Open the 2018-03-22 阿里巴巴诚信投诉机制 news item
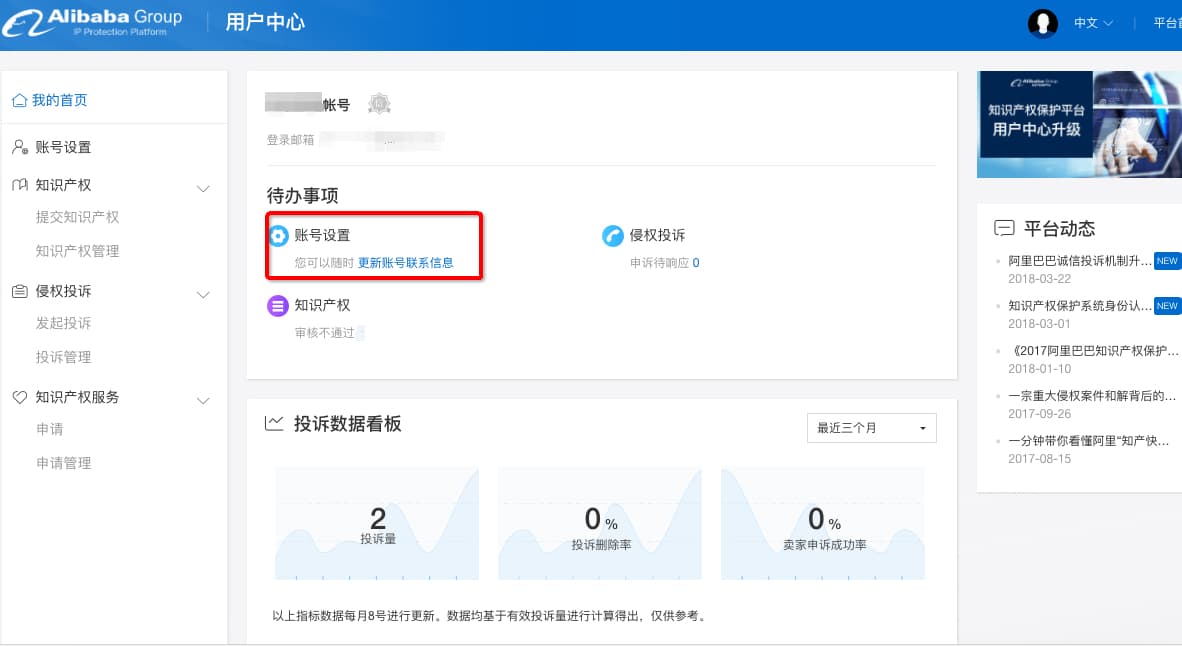This screenshot has width=1182, height=646. pos(1080,261)
